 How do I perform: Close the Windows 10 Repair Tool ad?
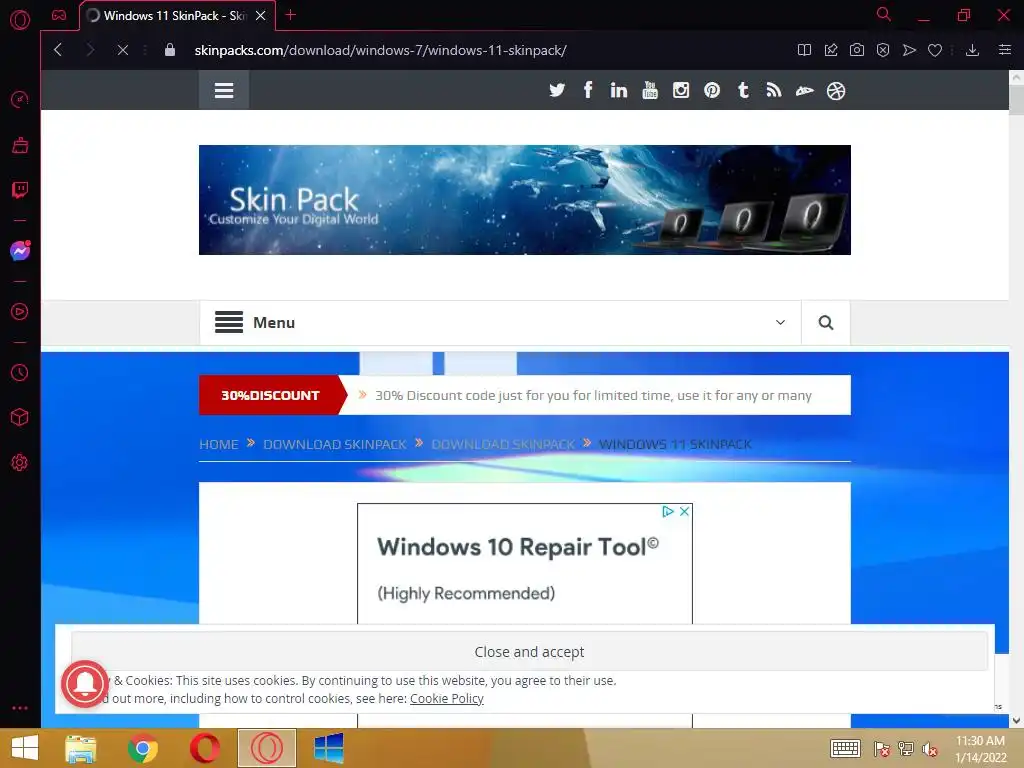684,511
